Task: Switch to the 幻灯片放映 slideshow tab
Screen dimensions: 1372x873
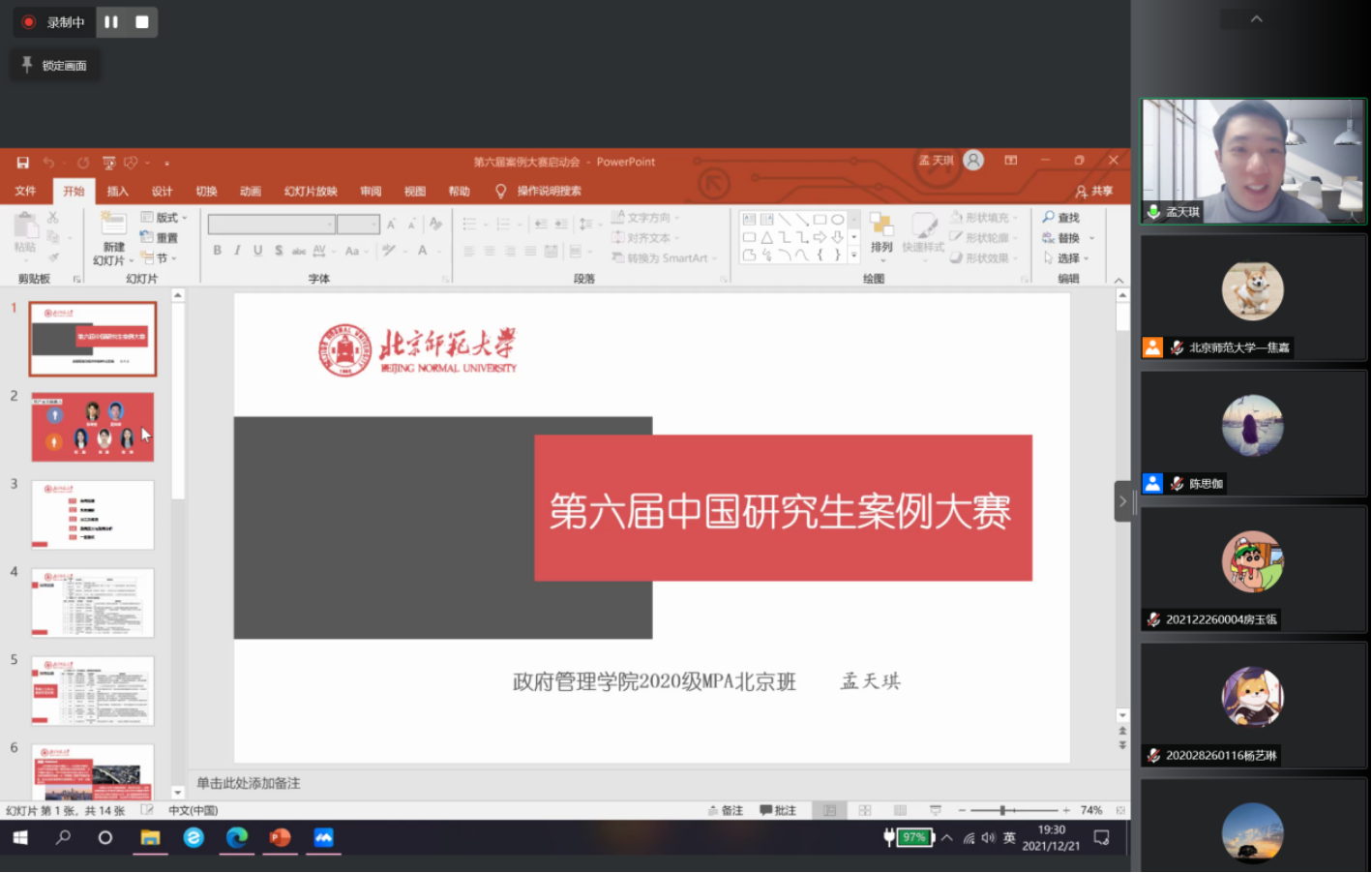Action: 311,192
